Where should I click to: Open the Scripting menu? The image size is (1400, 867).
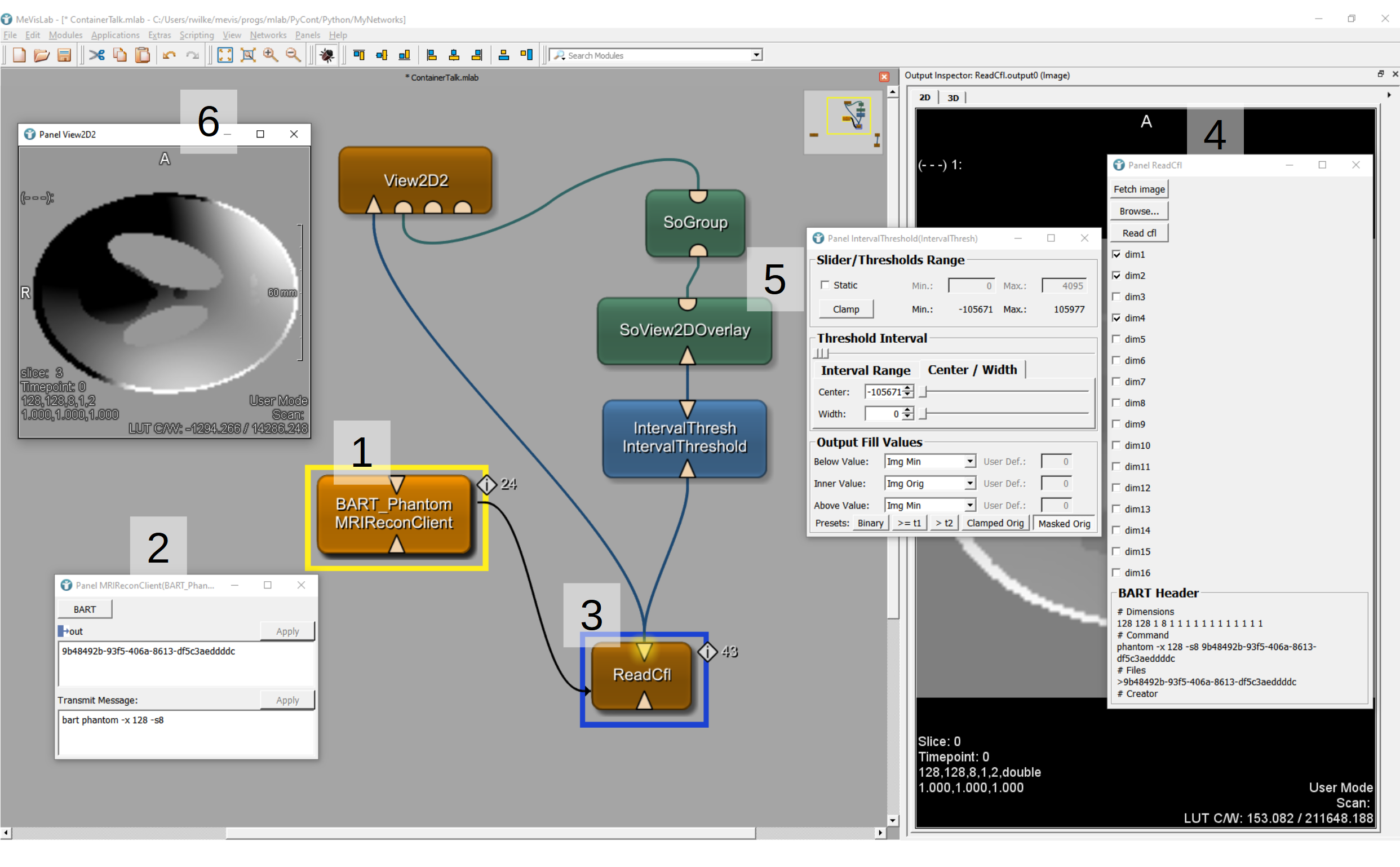click(196, 35)
